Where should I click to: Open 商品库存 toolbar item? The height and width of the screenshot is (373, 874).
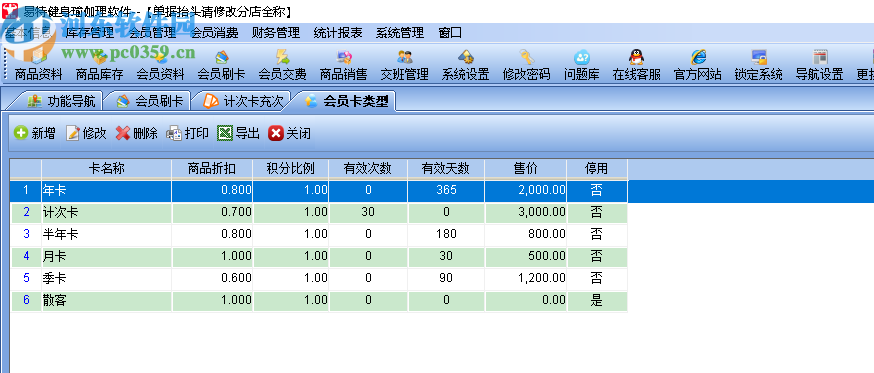pyautogui.click(x=99, y=65)
